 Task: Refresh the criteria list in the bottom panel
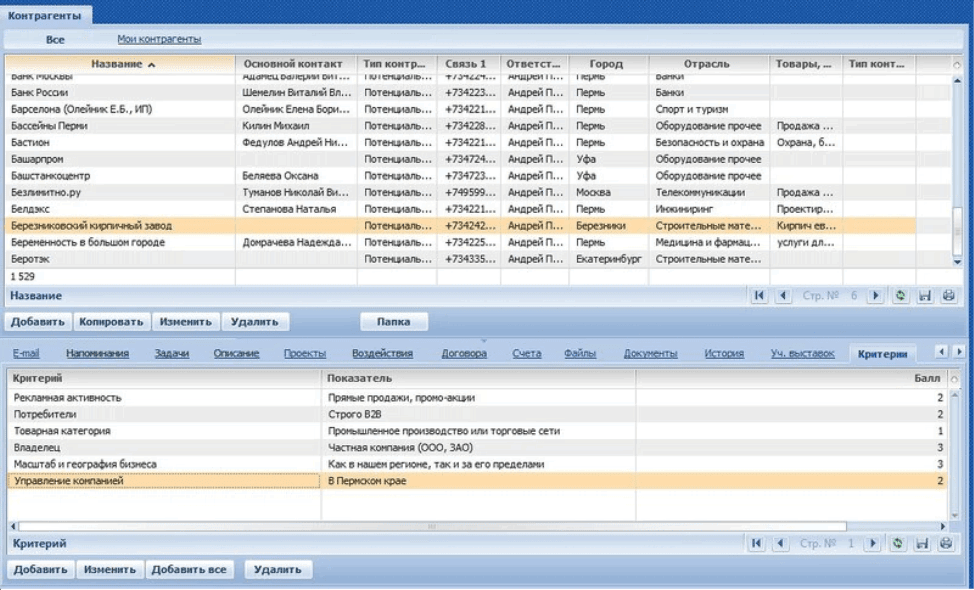pos(899,543)
